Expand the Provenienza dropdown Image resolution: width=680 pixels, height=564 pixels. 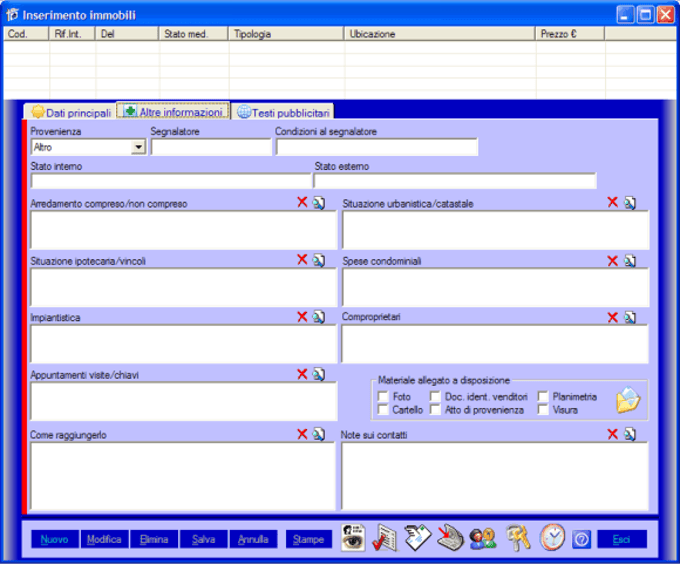pos(138,147)
